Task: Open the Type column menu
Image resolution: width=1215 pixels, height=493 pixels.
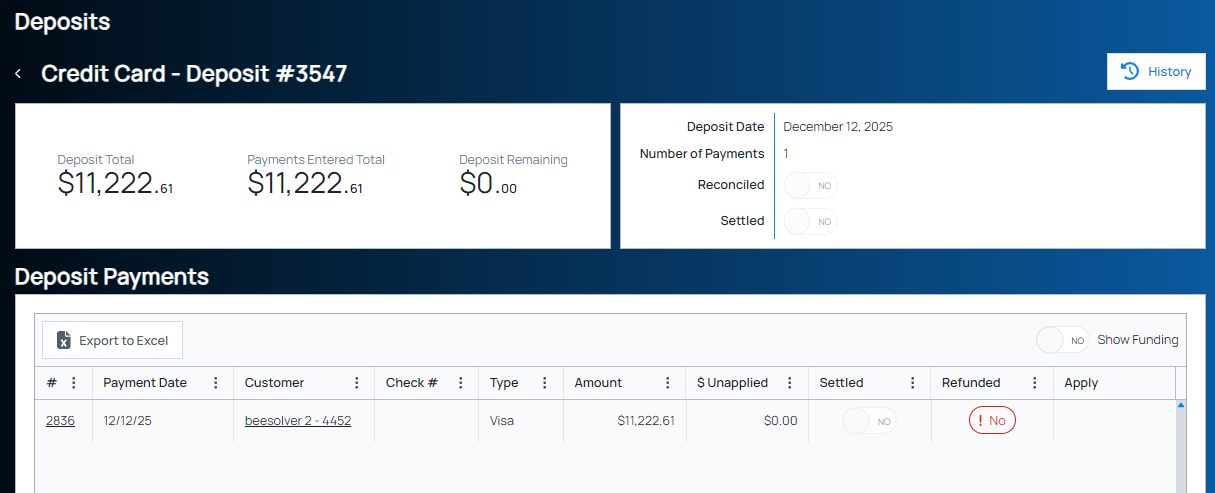Action: point(545,383)
